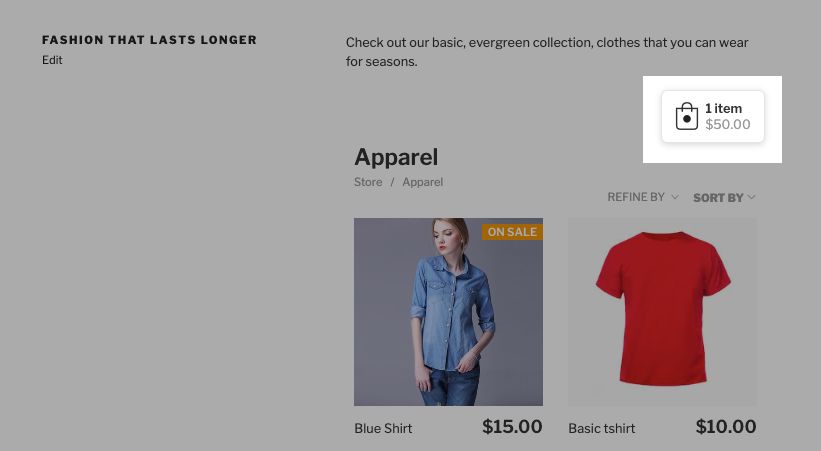Open the Blue Shirt product image

point(448,312)
